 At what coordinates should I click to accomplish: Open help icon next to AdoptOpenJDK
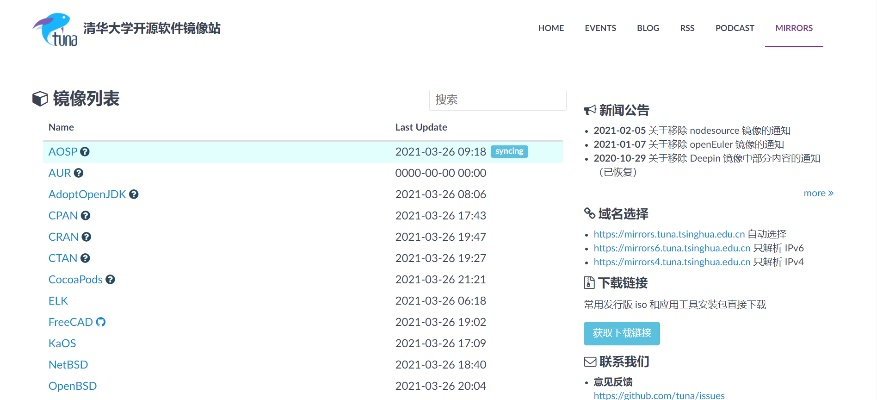click(134, 194)
